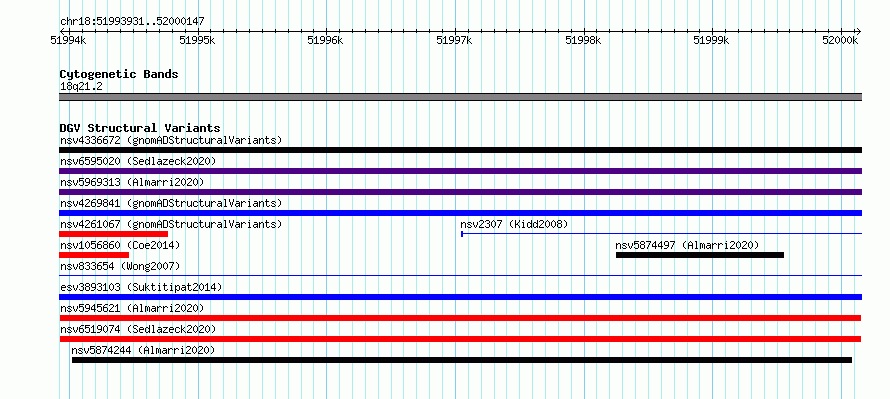Click the nsv6595020 Sedlazeck2020 label
The width and height of the screenshot is (890, 399).
(138, 161)
